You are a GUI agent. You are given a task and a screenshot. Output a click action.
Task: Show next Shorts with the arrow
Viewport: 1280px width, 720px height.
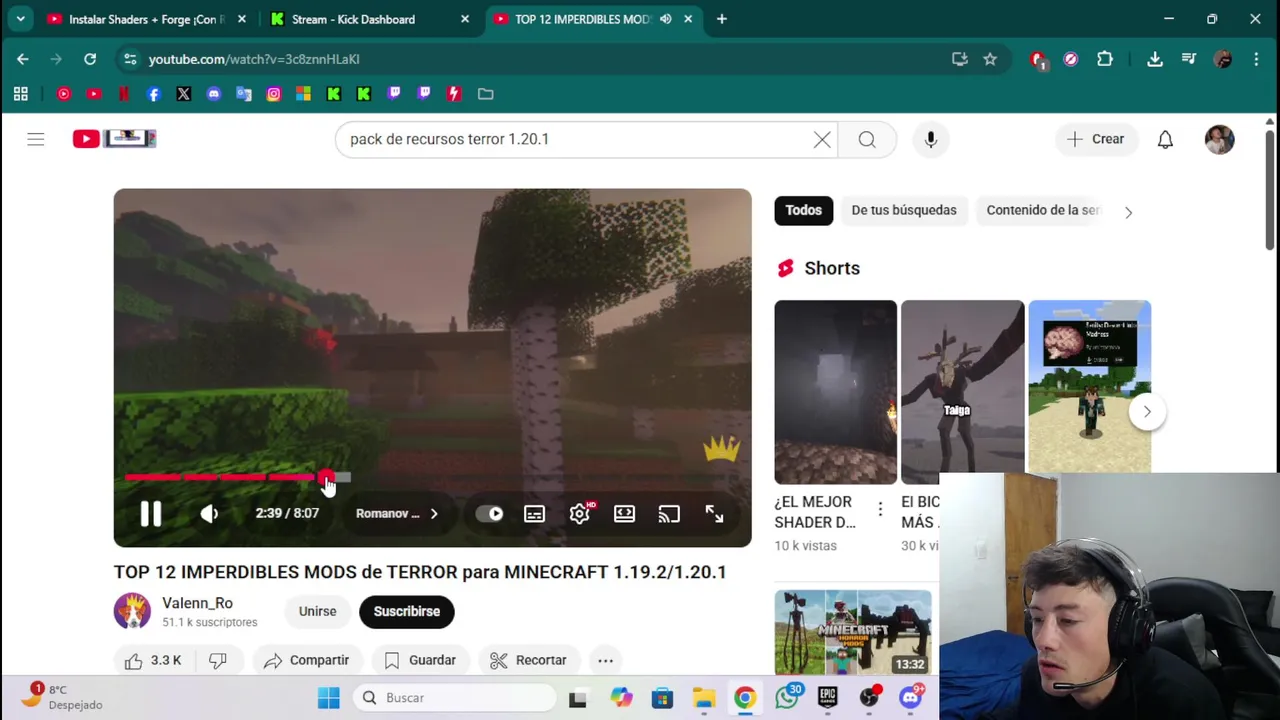[x=1147, y=411]
